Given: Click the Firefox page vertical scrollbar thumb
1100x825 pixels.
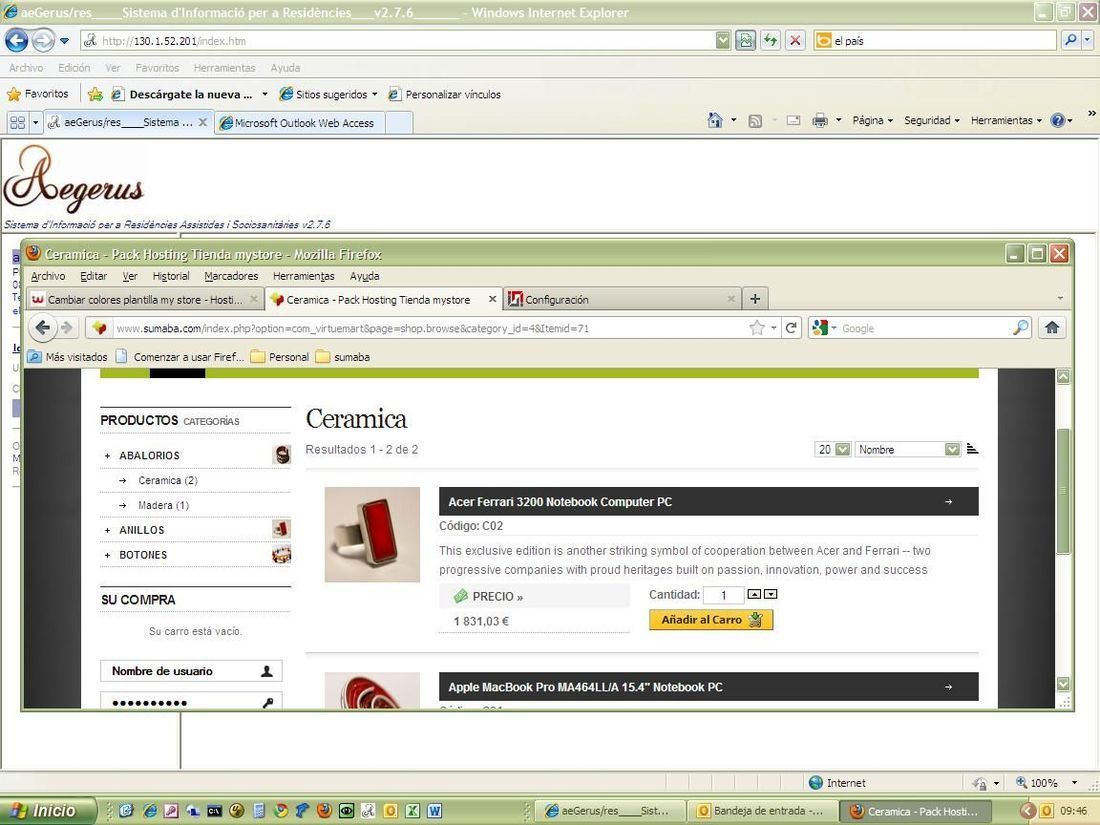Looking at the screenshot, I should [1064, 491].
